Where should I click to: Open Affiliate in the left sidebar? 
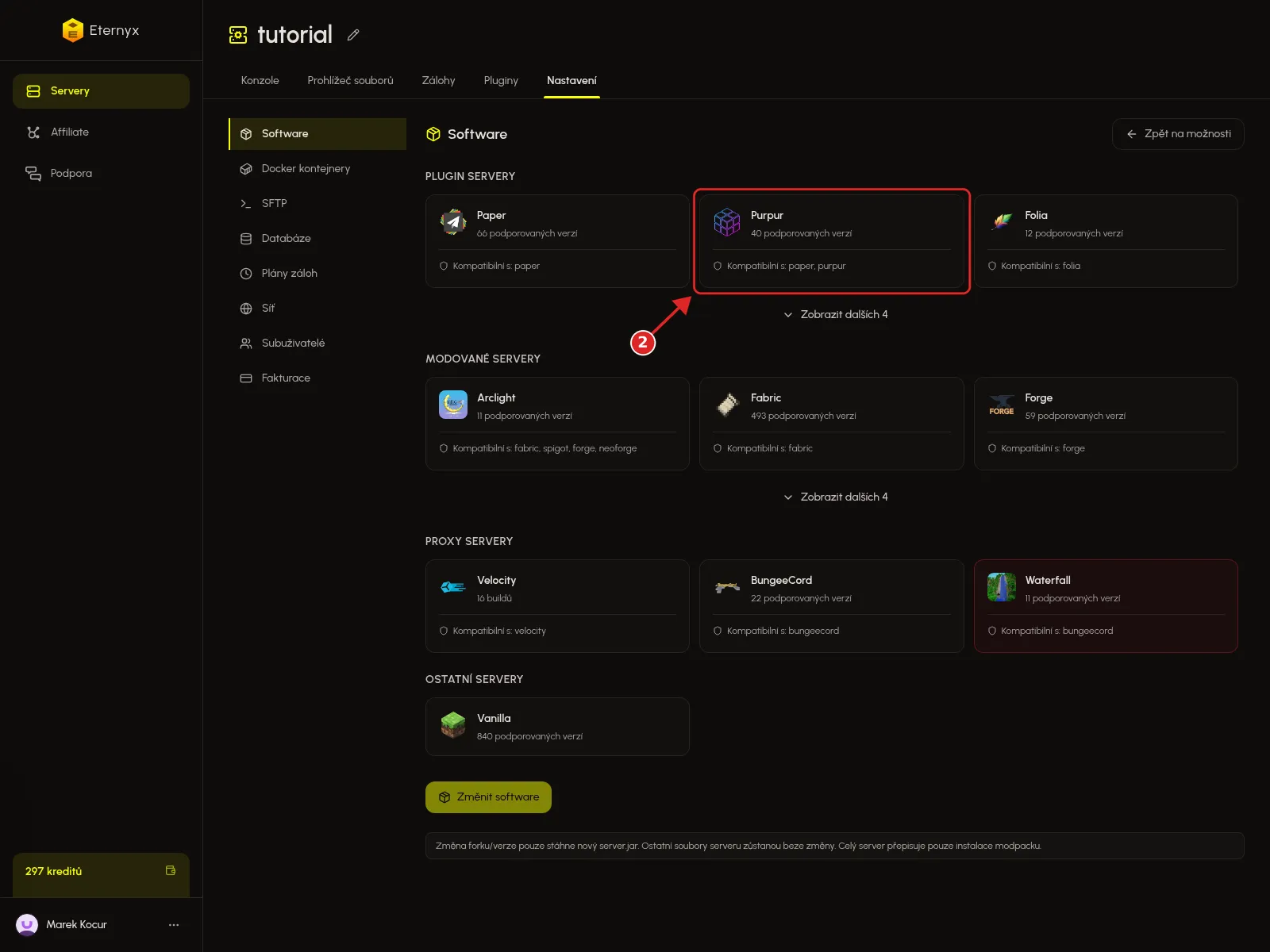coord(101,132)
